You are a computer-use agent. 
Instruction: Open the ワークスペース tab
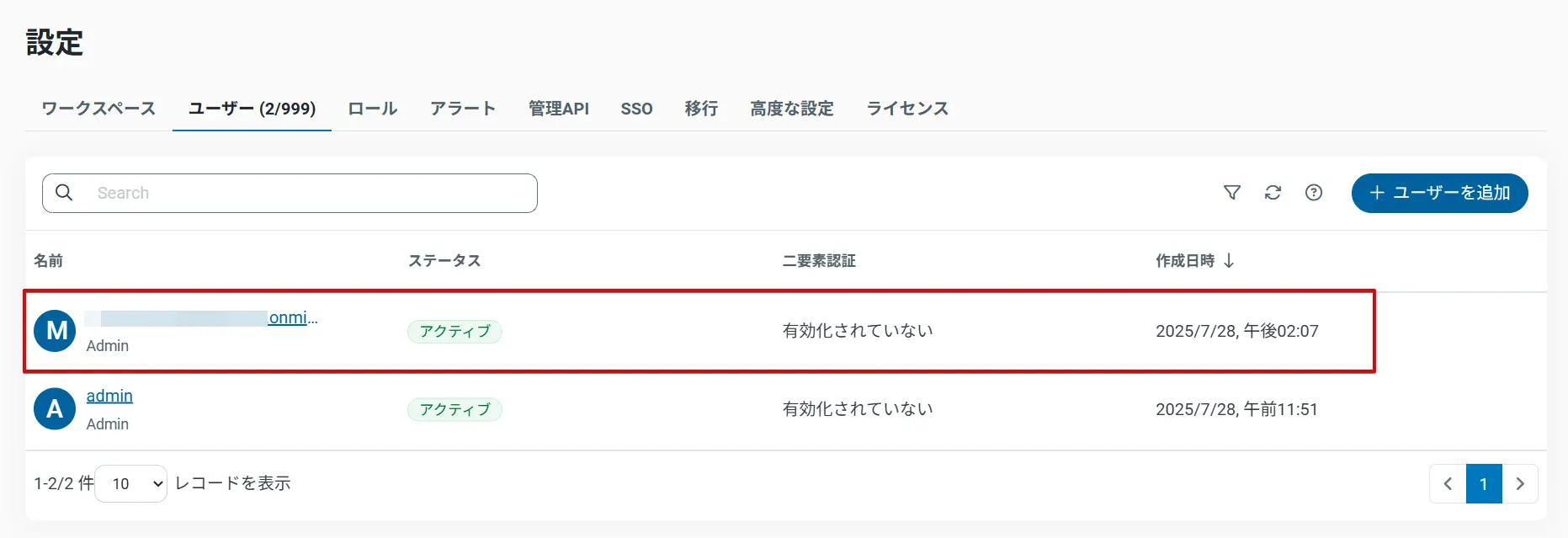(x=97, y=108)
